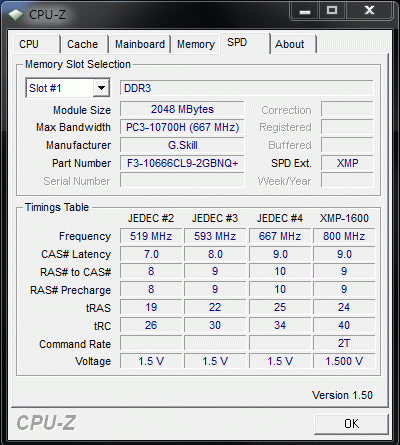Click the 7.0 CAS# Latency cell
Screen dimensions: 400x445
coord(151,254)
